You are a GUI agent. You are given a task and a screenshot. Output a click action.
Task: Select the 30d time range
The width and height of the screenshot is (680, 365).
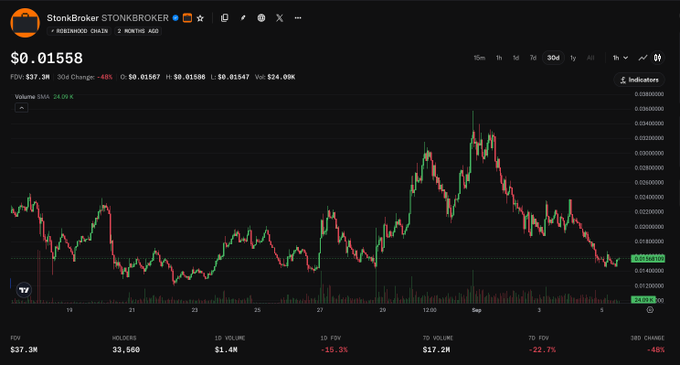[x=553, y=58]
